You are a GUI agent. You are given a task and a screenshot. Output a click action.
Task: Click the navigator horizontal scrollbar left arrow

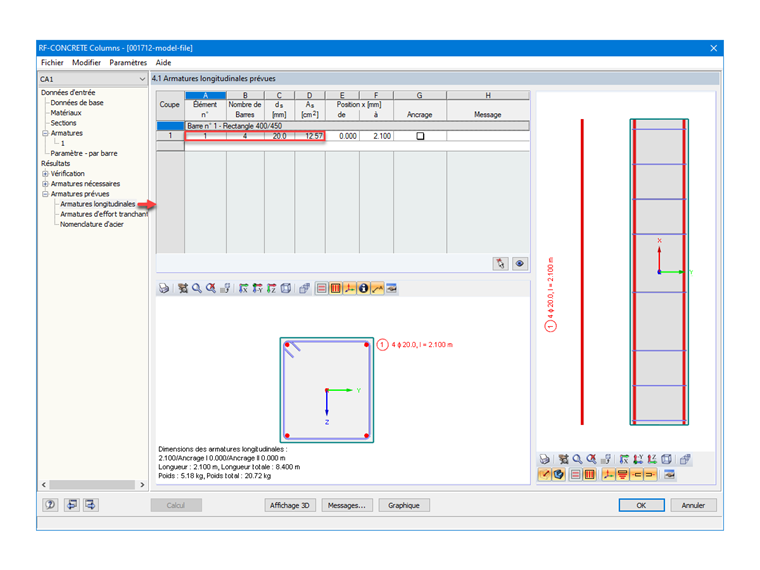44,485
